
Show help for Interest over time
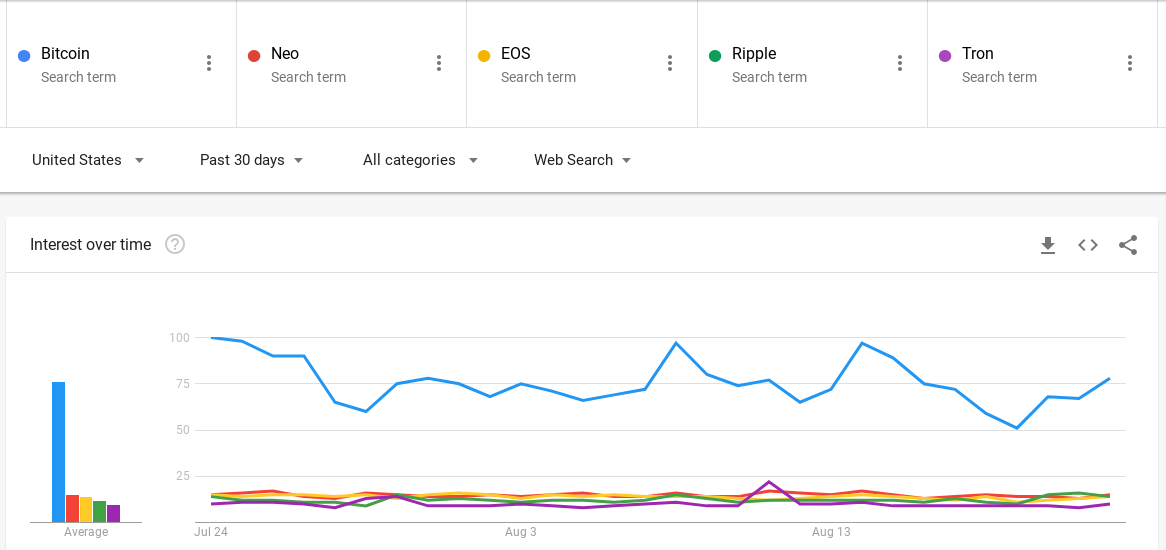point(175,244)
